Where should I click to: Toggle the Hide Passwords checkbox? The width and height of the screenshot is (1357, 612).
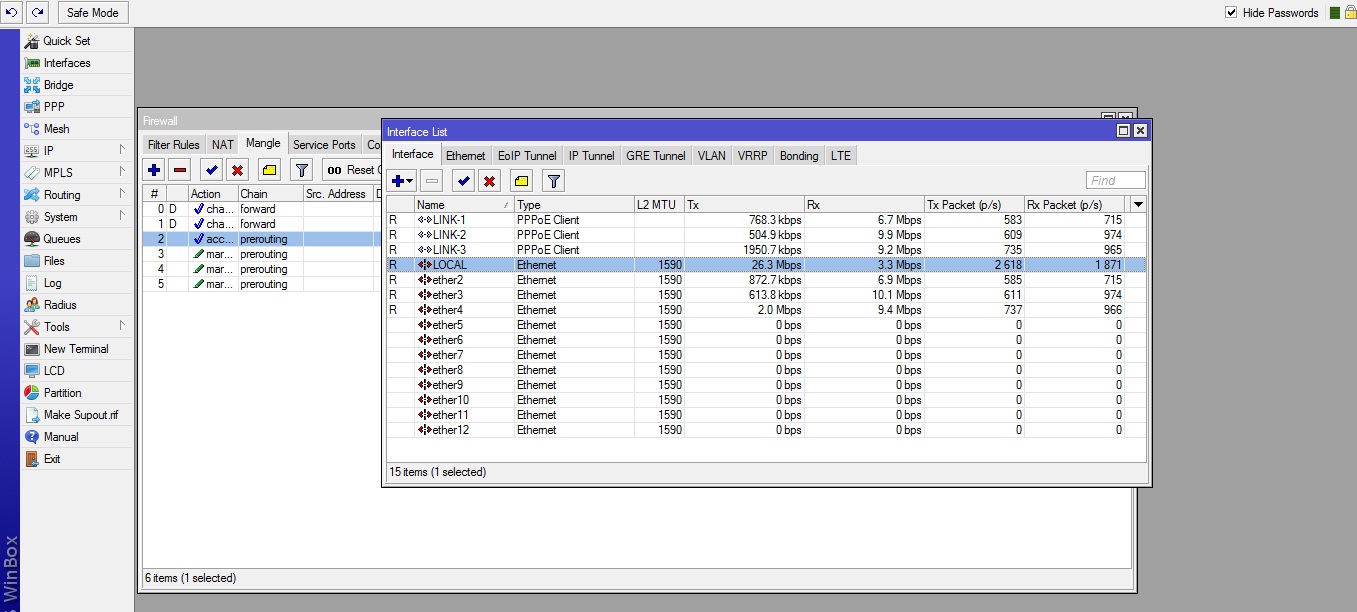[1231, 13]
